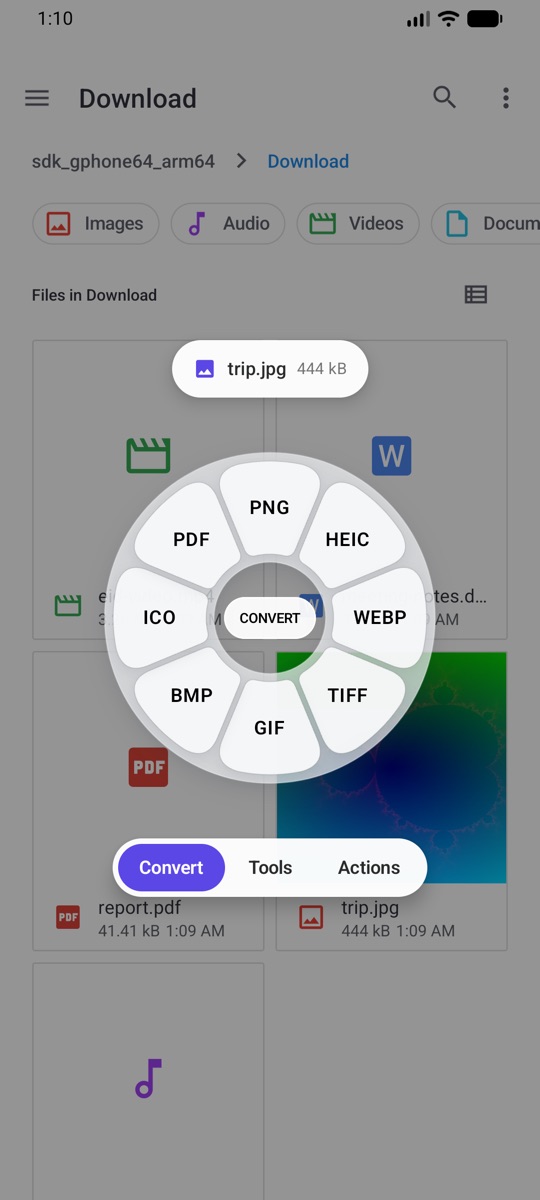Filter by Documents chip
Screen dimensions: 540x1200
(486, 223)
